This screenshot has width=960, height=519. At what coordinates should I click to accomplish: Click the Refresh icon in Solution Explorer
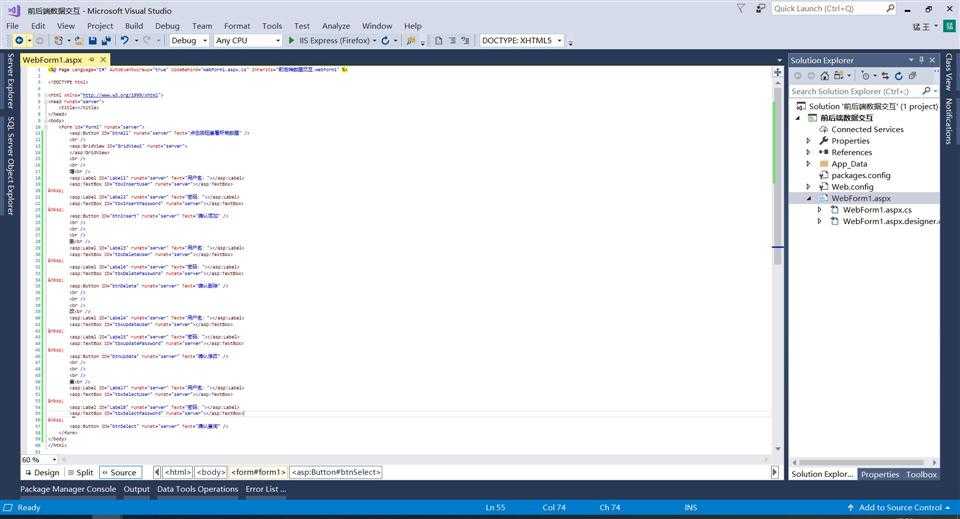point(899,76)
